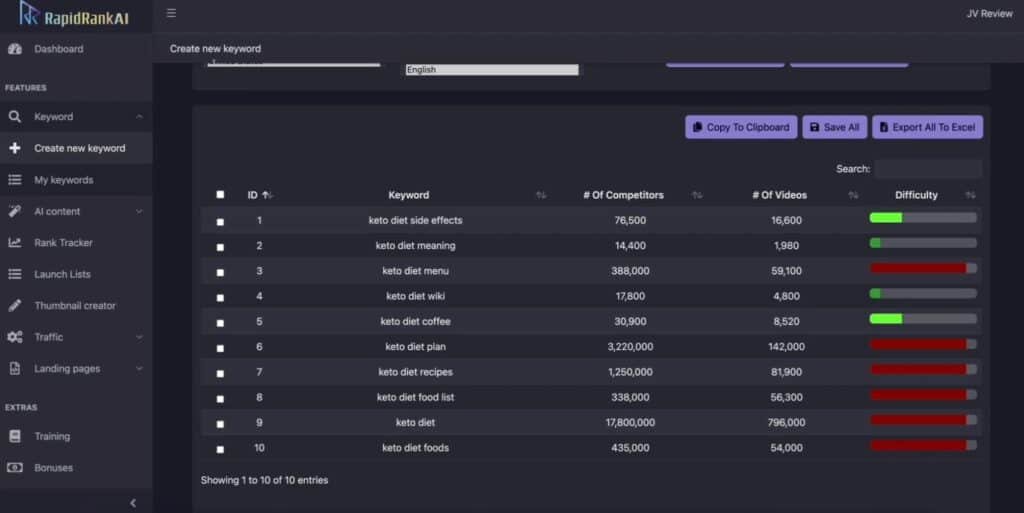
Task: Open Landing pages in the sidebar
Action: pyautogui.click(x=67, y=368)
